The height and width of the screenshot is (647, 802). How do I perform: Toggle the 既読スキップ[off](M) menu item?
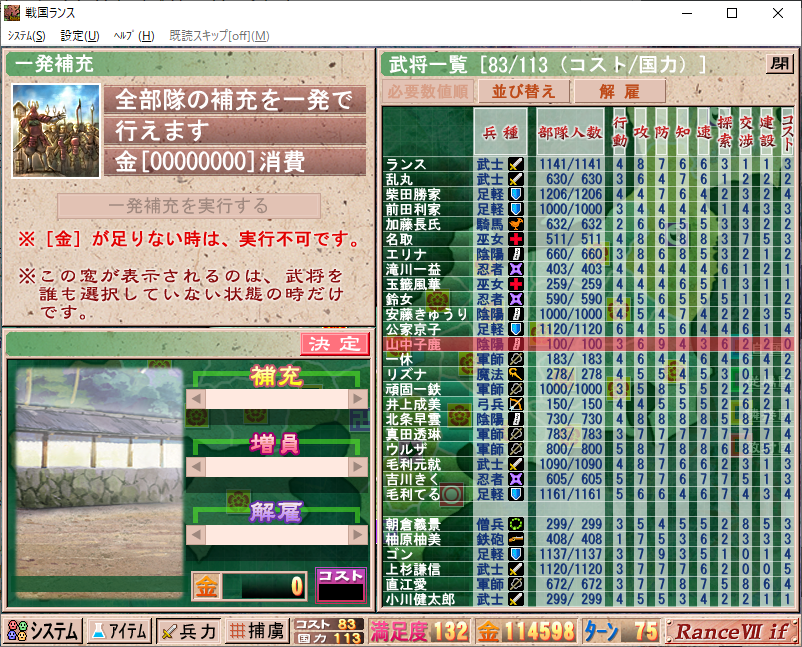click(219, 36)
